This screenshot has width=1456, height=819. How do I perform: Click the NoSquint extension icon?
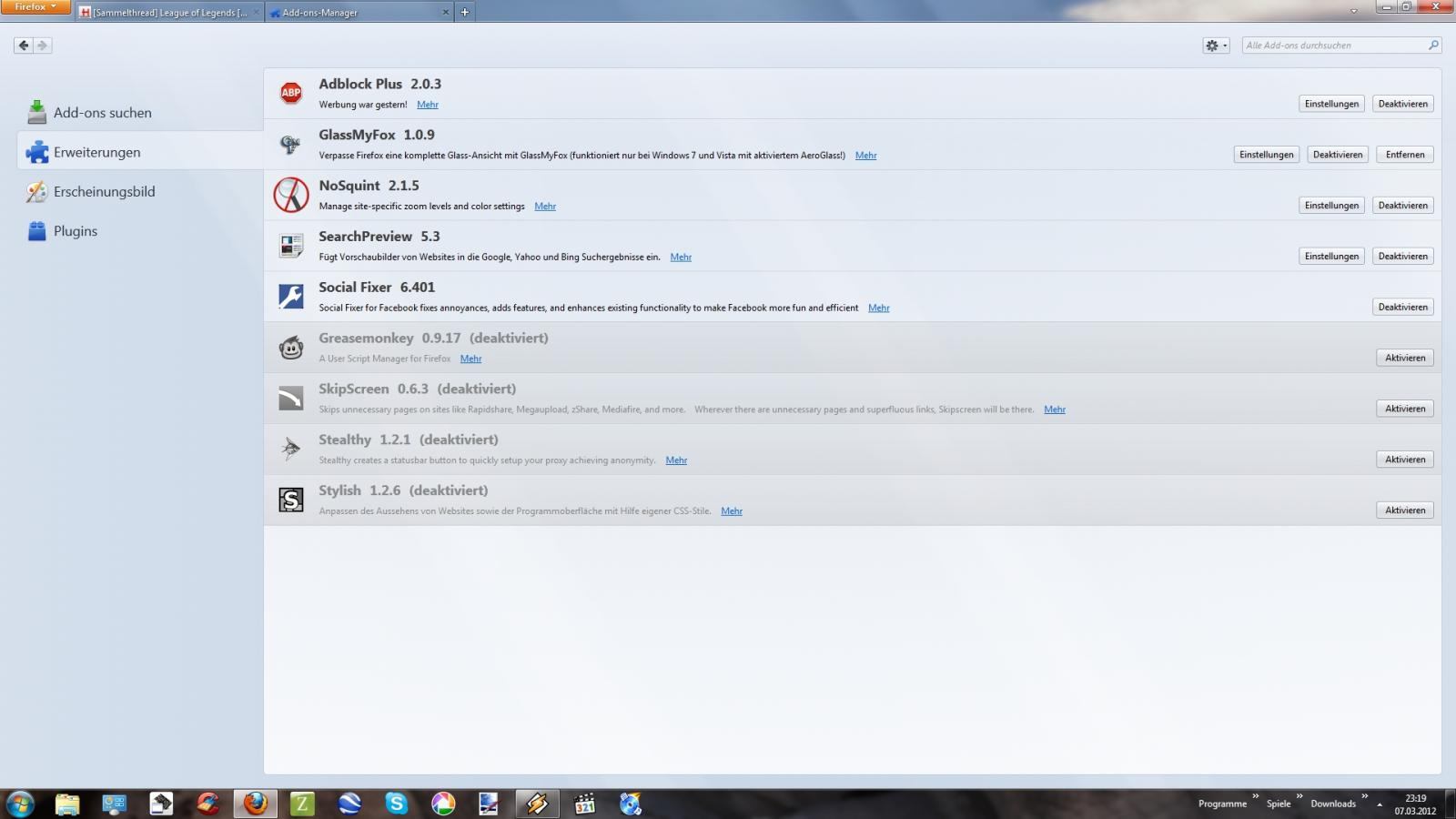point(291,195)
